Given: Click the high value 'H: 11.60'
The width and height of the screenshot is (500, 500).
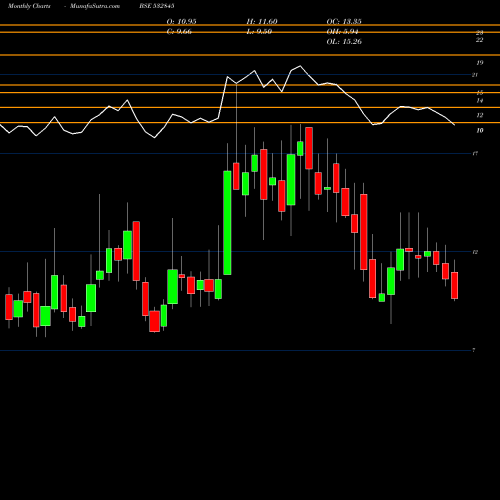Looking at the screenshot, I should 262,22.
